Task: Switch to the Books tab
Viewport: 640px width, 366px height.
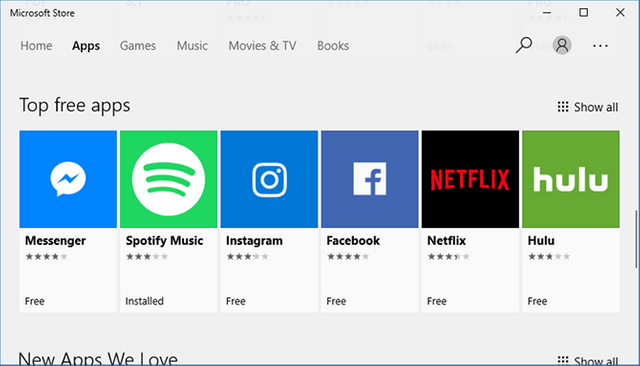Action: pos(333,46)
